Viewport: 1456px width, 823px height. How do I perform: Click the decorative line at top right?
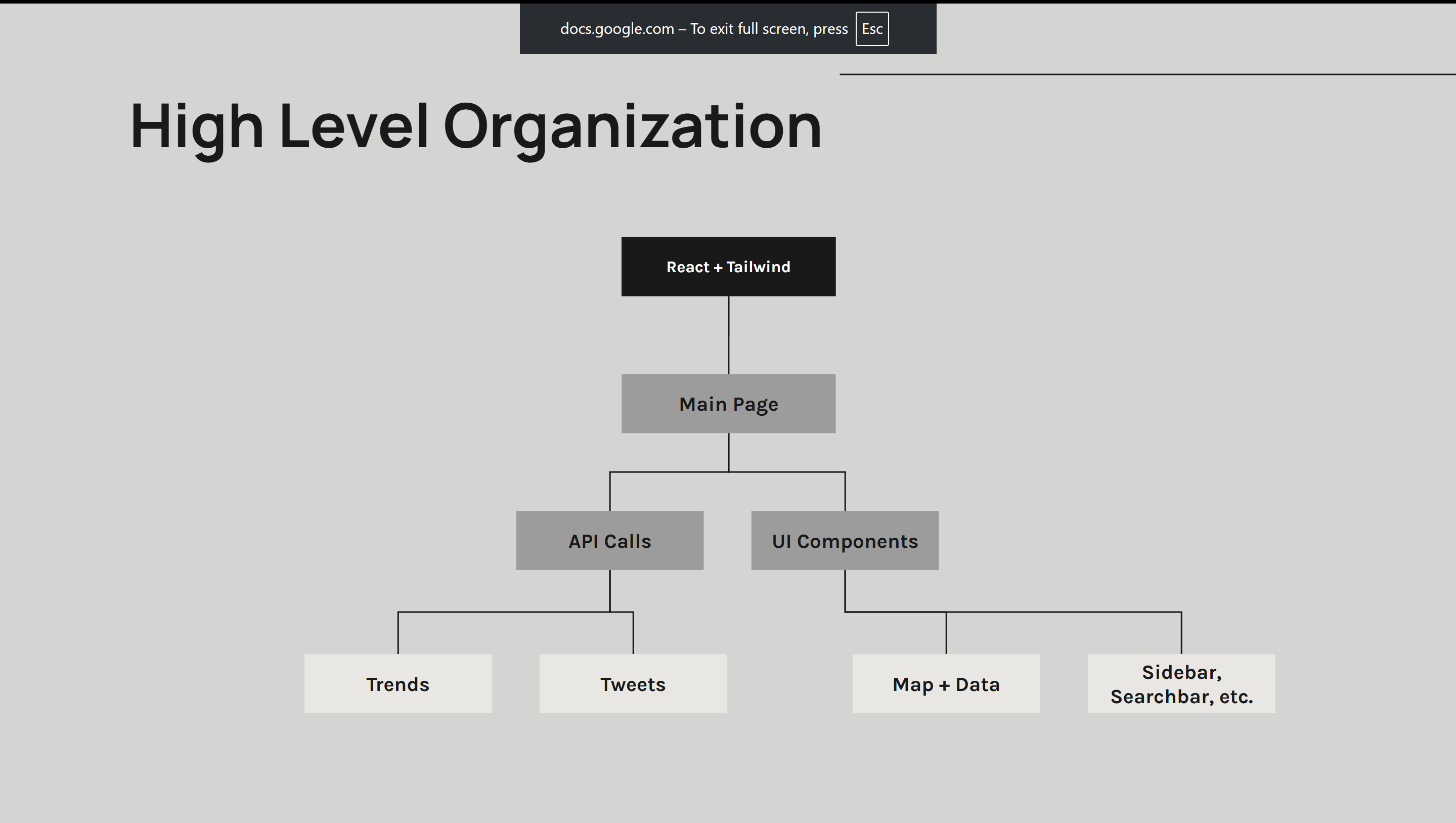pos(1148,74)
